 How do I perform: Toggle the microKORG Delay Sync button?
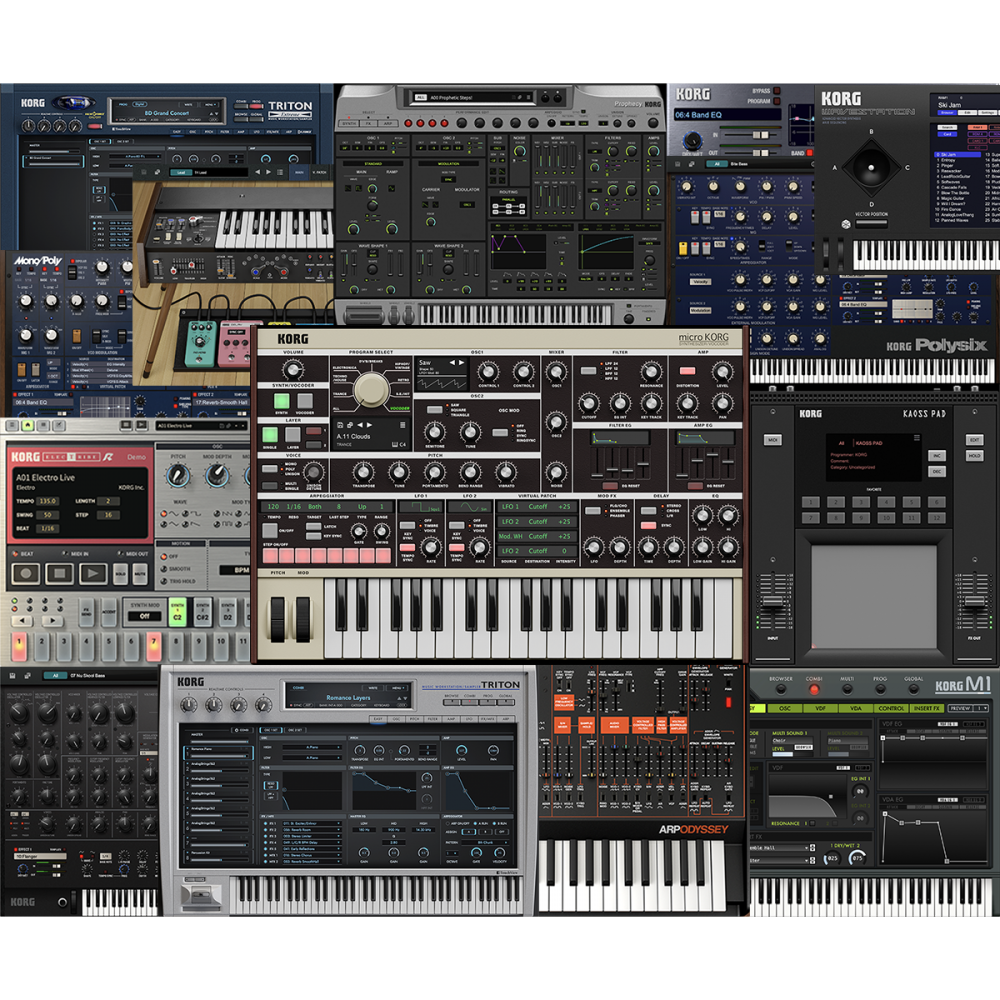tap(649, 526)
